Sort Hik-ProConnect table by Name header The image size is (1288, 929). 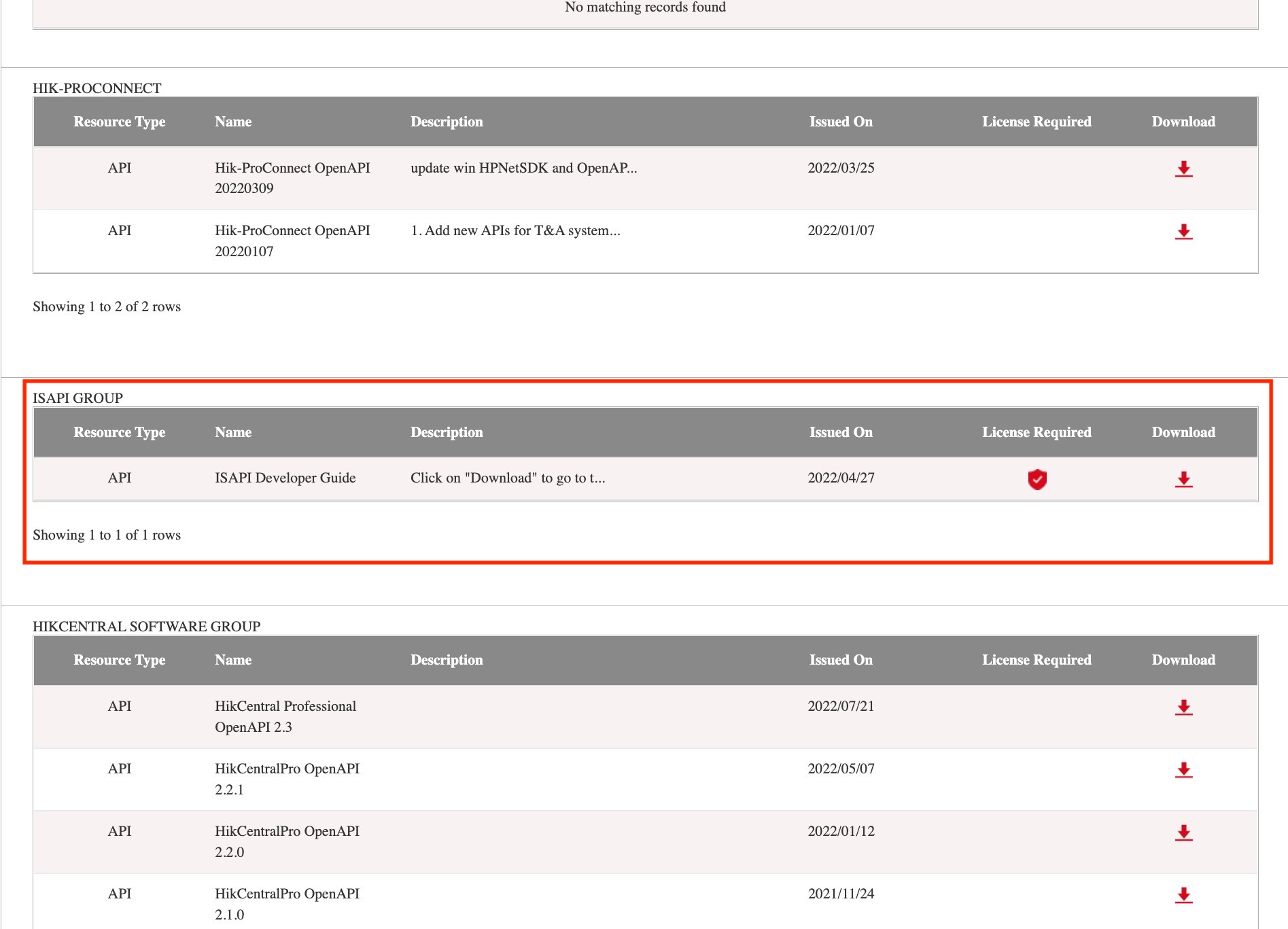(x=233, y=122)
